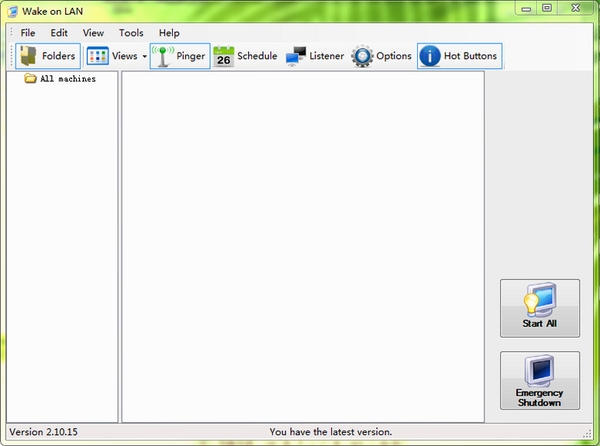Viewport: 600px width, 446px height.
Task: Open the Tools menu
Action: pyautogui.click(x=131, y=33)
